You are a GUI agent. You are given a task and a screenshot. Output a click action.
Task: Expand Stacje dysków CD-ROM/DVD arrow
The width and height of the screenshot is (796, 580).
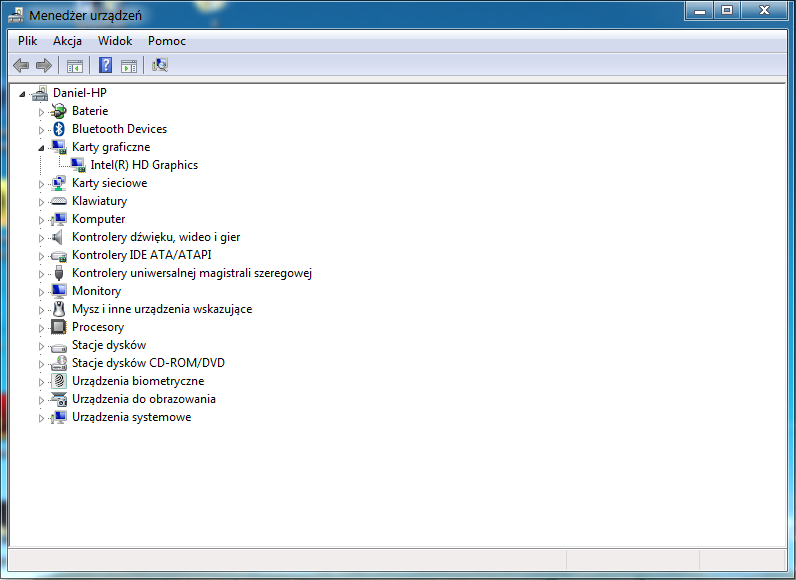click(x=41, y=364)
